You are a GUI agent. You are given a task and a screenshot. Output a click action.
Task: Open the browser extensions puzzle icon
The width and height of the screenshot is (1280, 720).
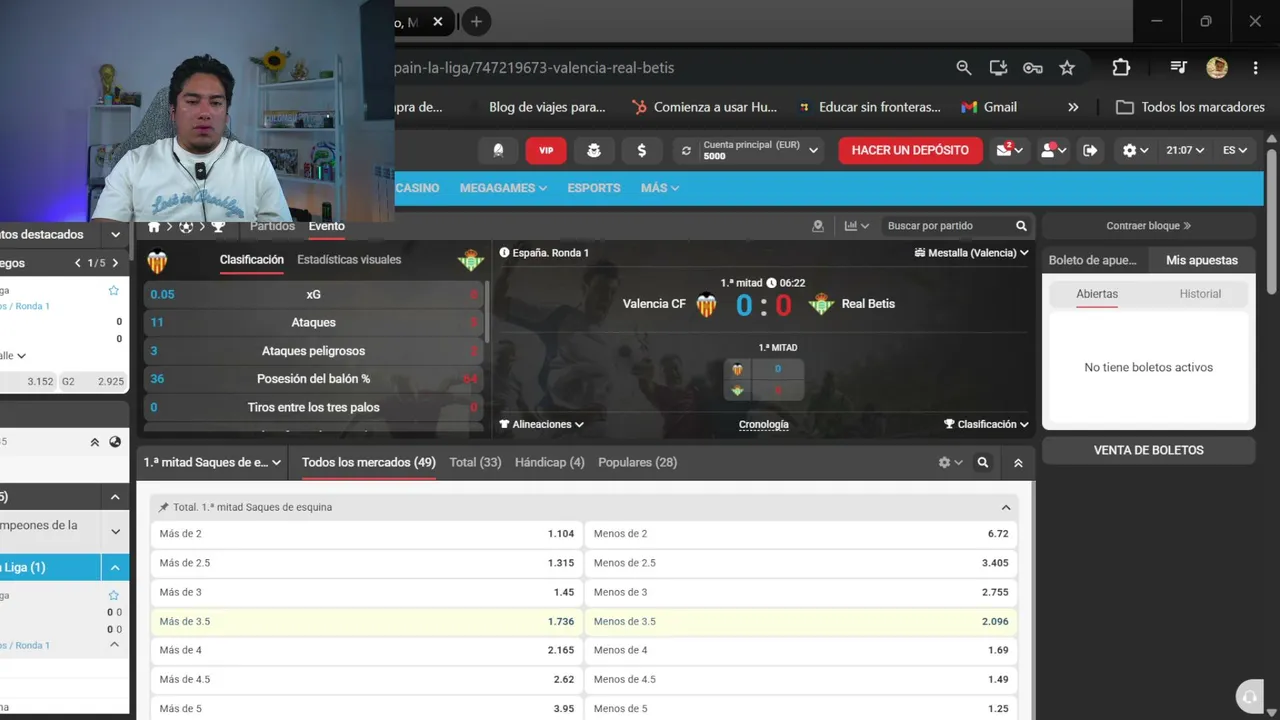point(1121,68)
